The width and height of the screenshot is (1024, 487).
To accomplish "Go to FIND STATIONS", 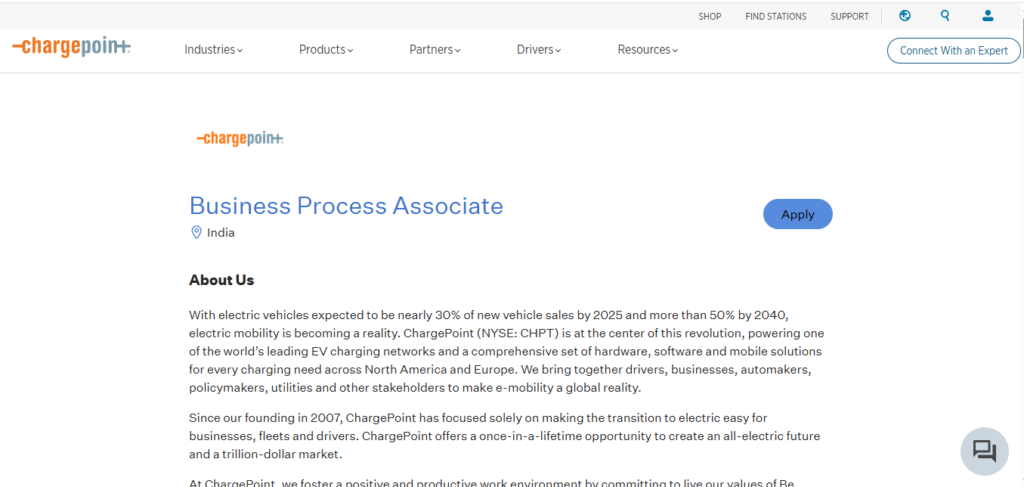I will [776, 17].
